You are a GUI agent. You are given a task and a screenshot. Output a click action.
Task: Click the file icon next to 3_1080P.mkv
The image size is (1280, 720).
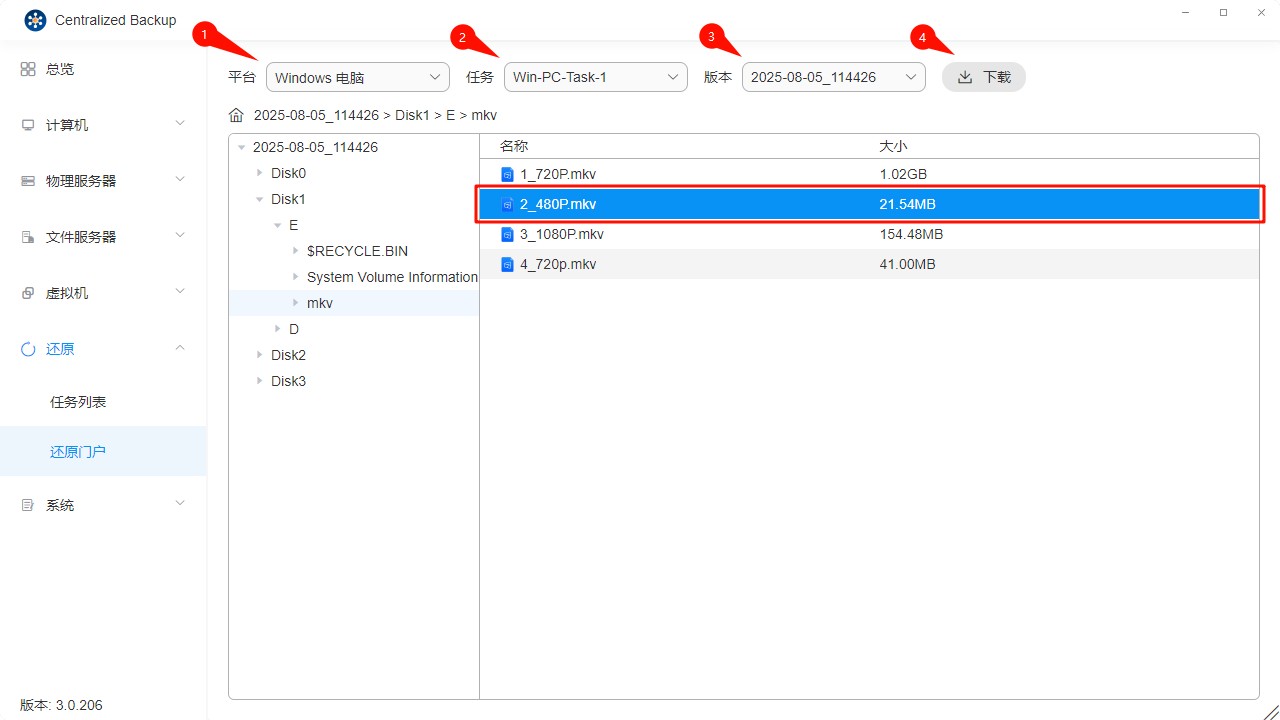pyautogui.click(x=510, y=233)
